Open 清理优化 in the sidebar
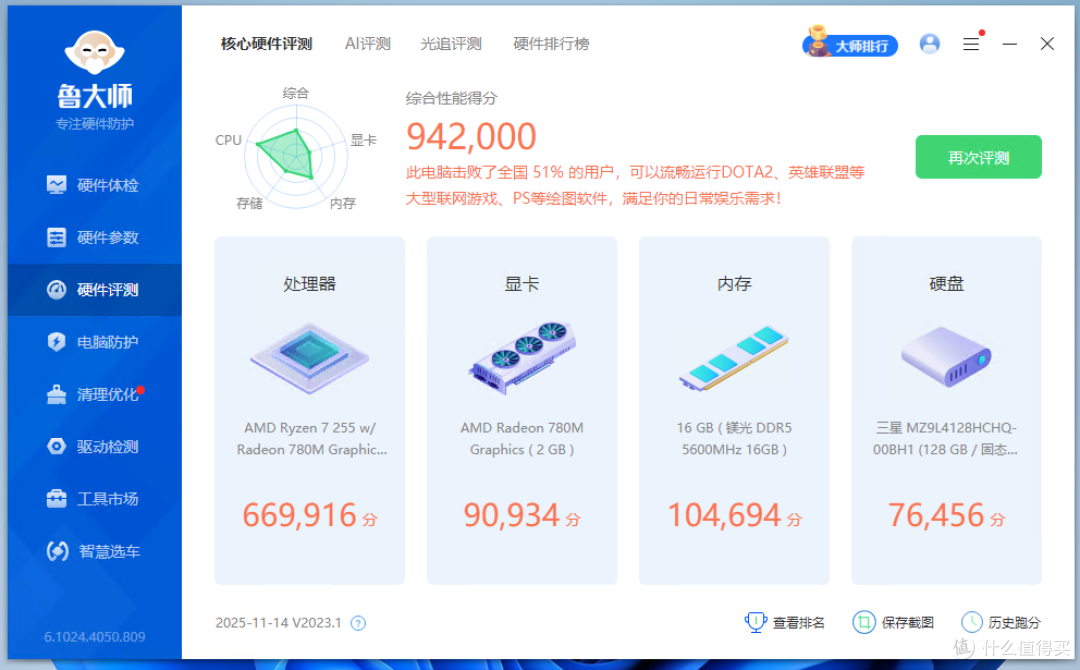The image size is (1080, 670). [94, 395]
